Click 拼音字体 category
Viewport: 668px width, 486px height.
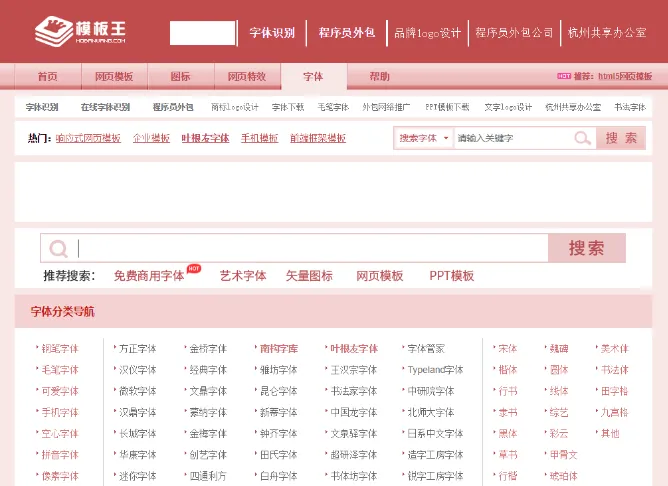coord(60,454)
